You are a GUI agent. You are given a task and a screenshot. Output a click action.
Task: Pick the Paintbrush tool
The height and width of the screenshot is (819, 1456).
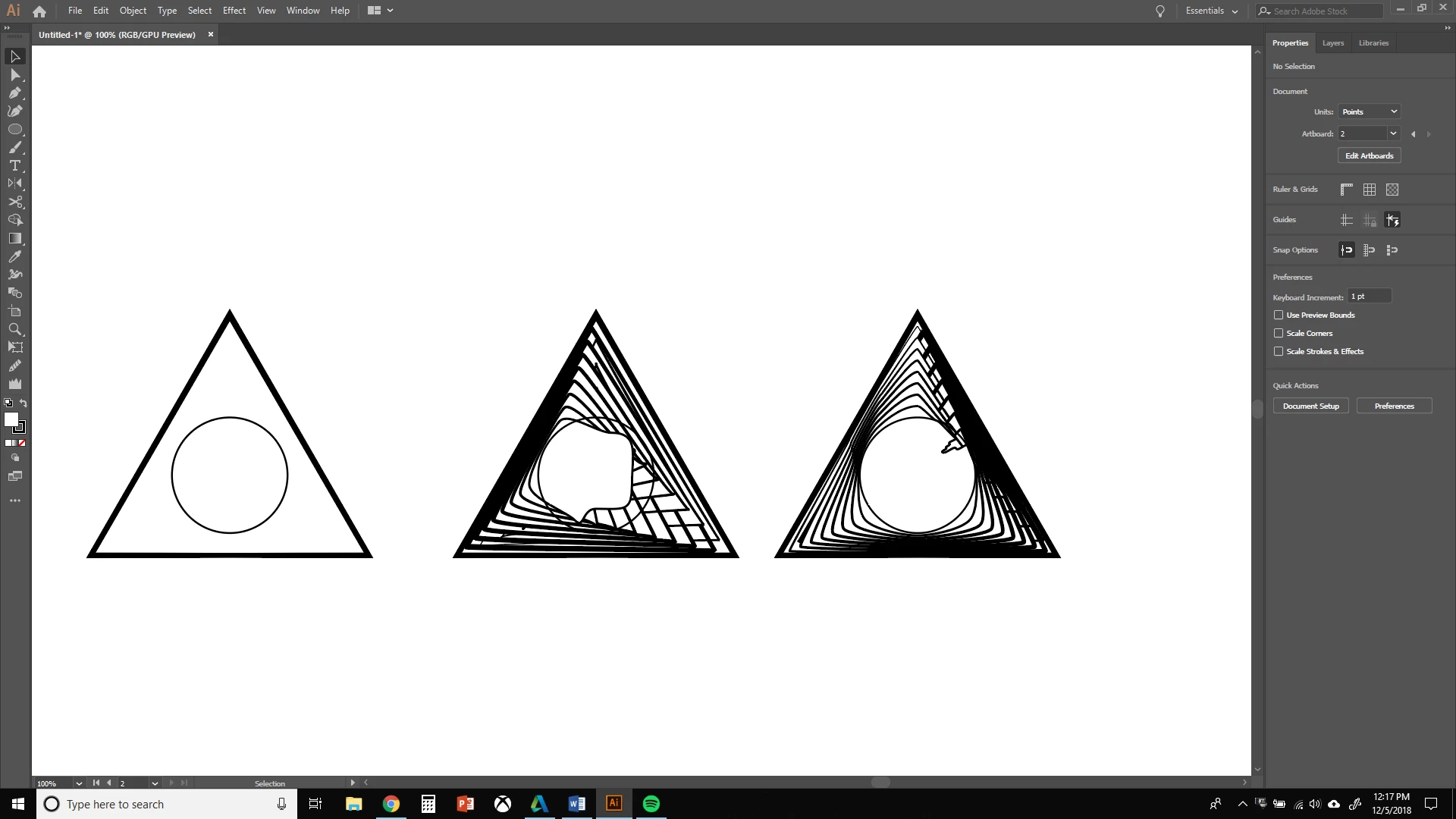pyautogui.click(x=14, y=148)
